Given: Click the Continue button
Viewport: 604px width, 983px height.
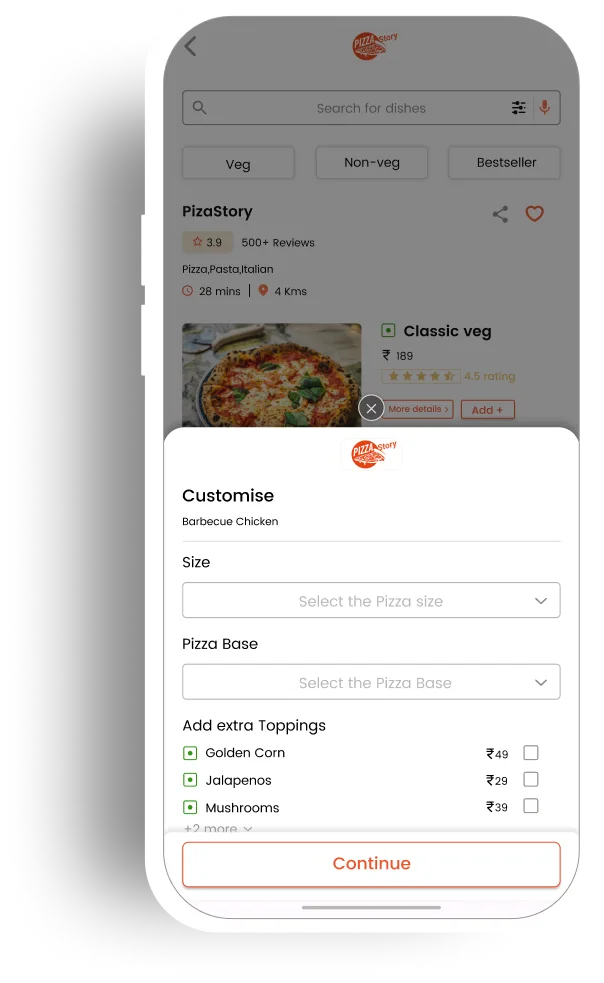Looking at the screenshot, I should [x=371, y=864].
